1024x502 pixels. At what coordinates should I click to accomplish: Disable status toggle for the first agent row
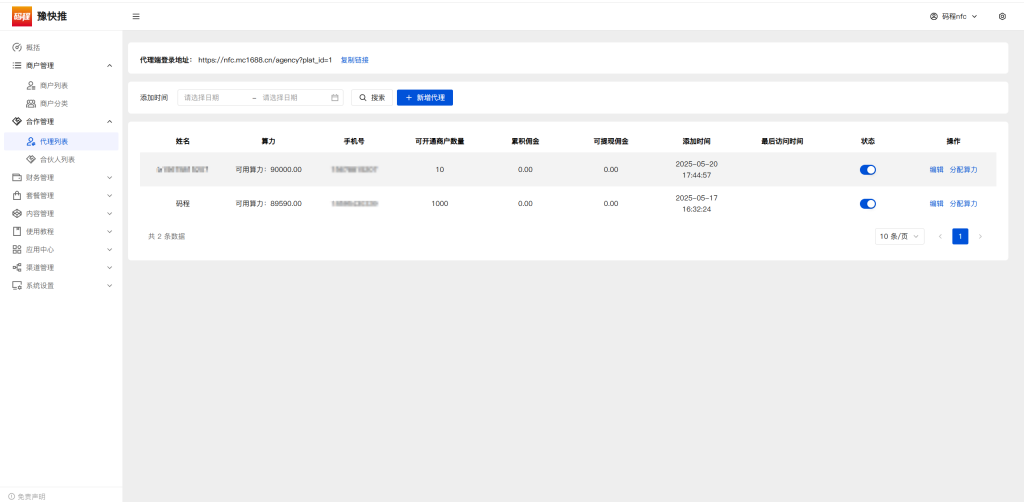(867, 170)
